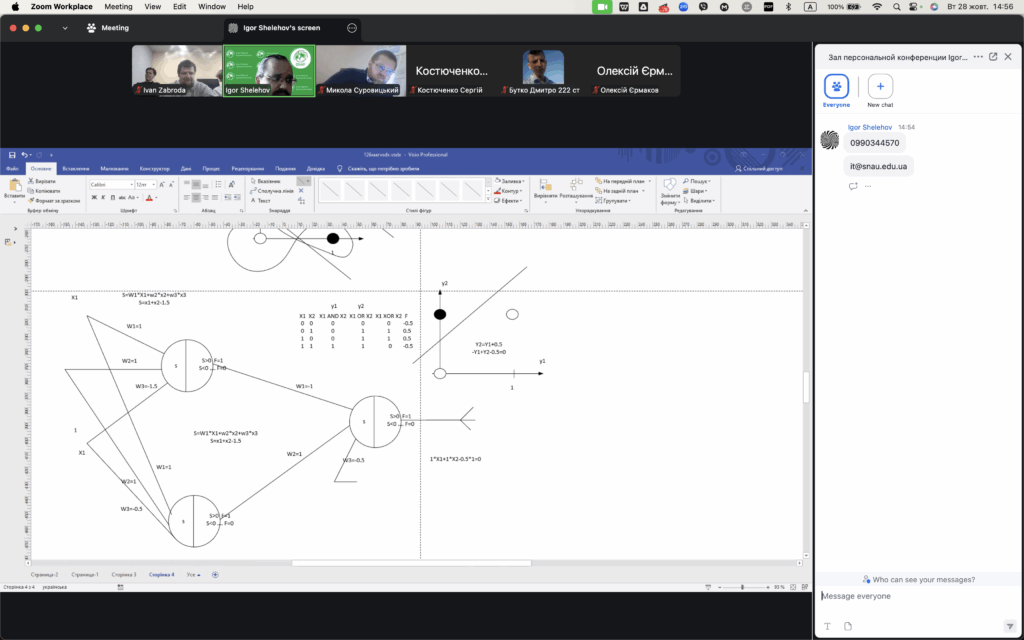Viewport: 1024px width, 640px height.
Task: Select the Everyone chat channel icon
Action: tap(836, 86)
